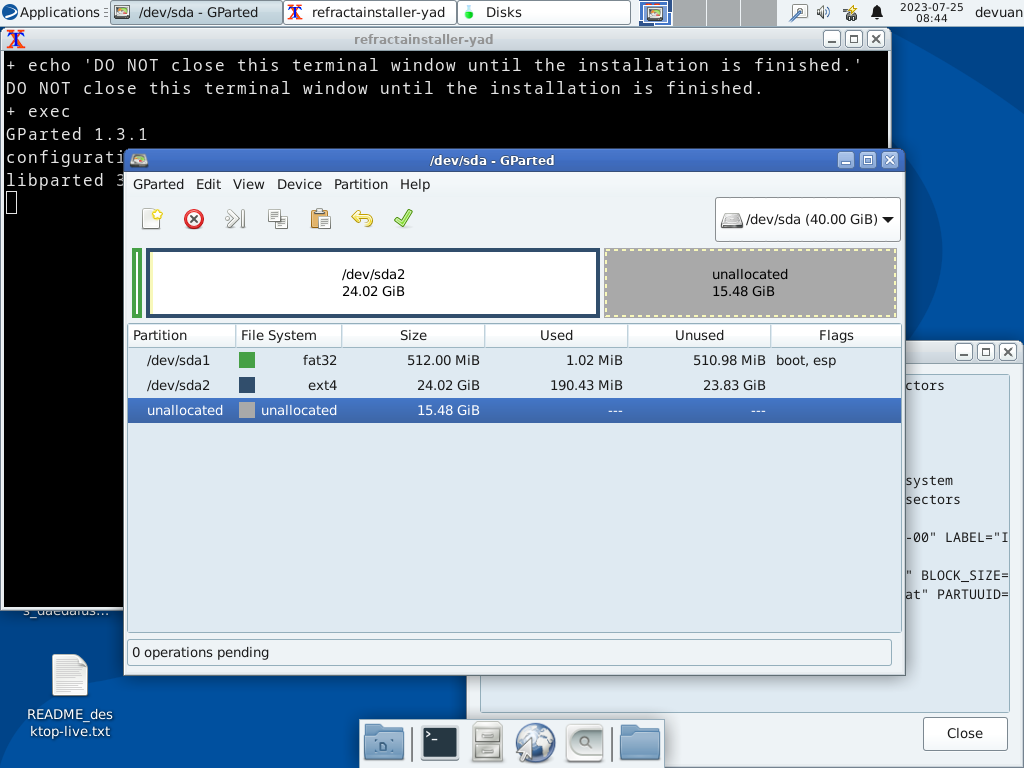Select the /dev/sda2 block in disk map

[x=373, y=283]
